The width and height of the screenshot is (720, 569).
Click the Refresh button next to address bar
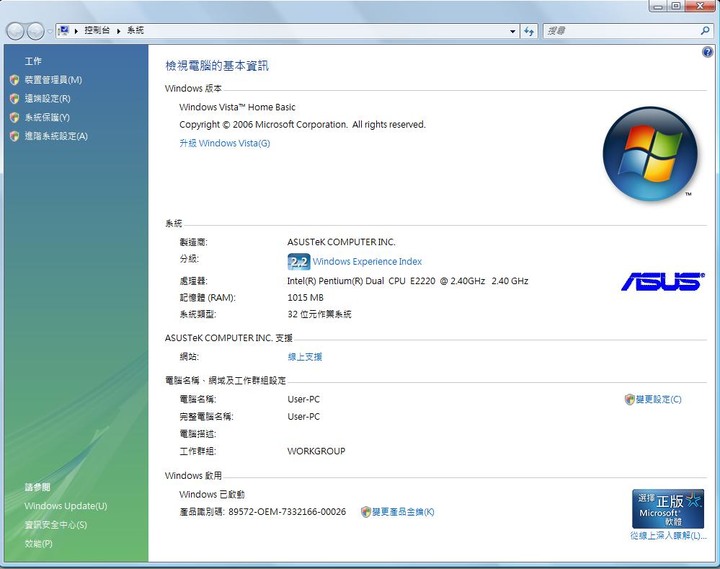click(x=529, y=31)
